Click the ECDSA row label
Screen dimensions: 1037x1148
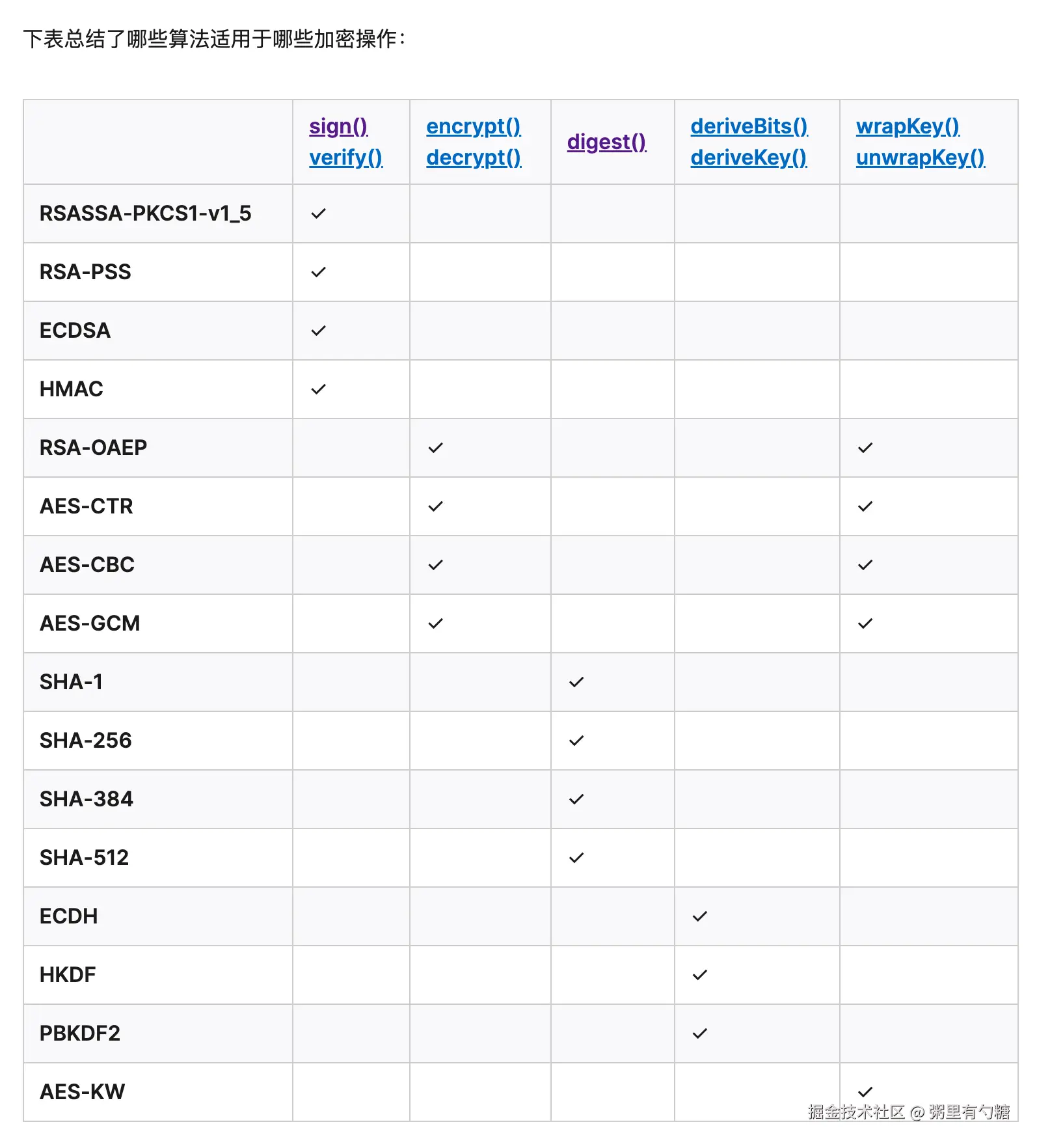(75, 331)
